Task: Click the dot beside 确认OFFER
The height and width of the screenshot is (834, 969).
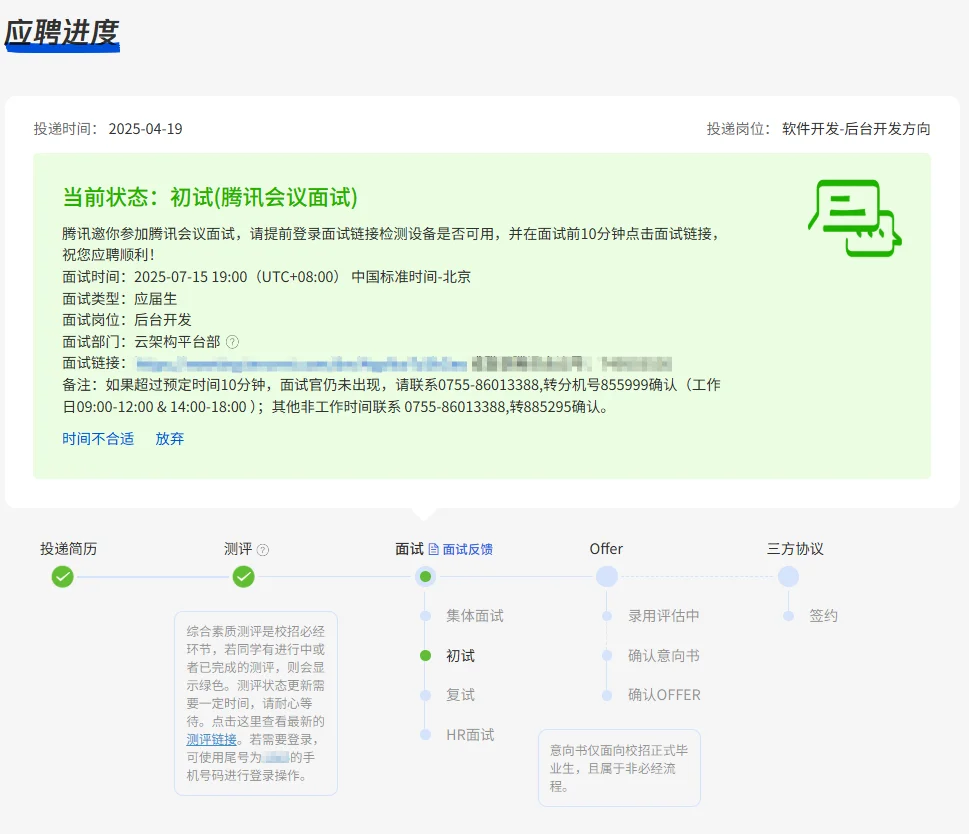Action: tap(607, 695)
